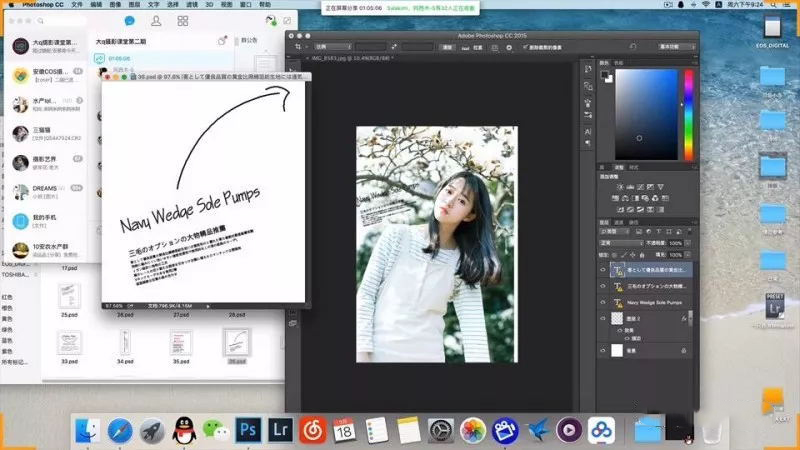800x450 pixels.
Task: Collapse the fx effects arrow on 图层 2
Action: point(691,318)
